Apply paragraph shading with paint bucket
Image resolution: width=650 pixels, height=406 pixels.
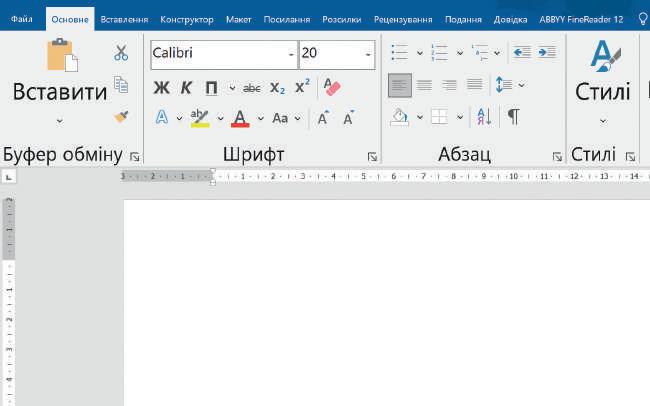pyautogui.click(x=400, y=117)
